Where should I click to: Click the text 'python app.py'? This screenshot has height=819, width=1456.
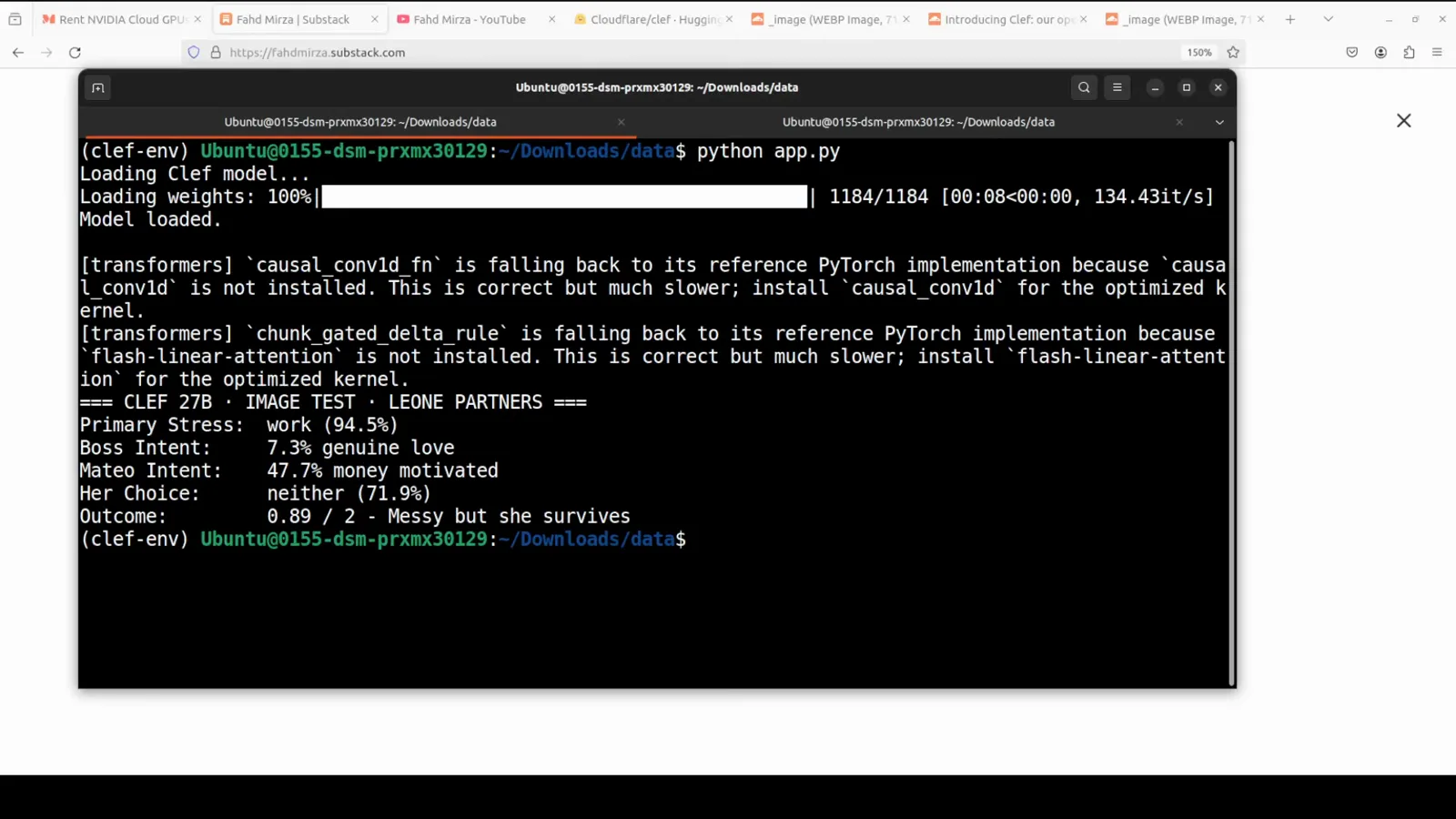click(768, 151)
